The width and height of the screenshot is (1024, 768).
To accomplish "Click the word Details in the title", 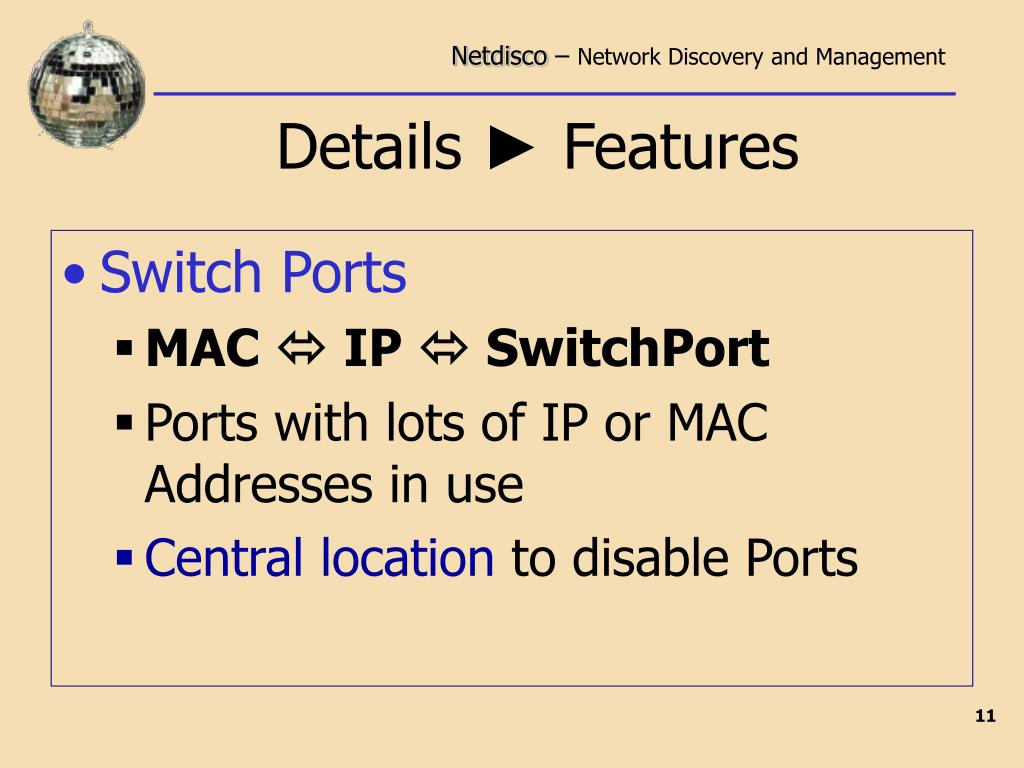I will pyautogui.click(x=370, y=147).
